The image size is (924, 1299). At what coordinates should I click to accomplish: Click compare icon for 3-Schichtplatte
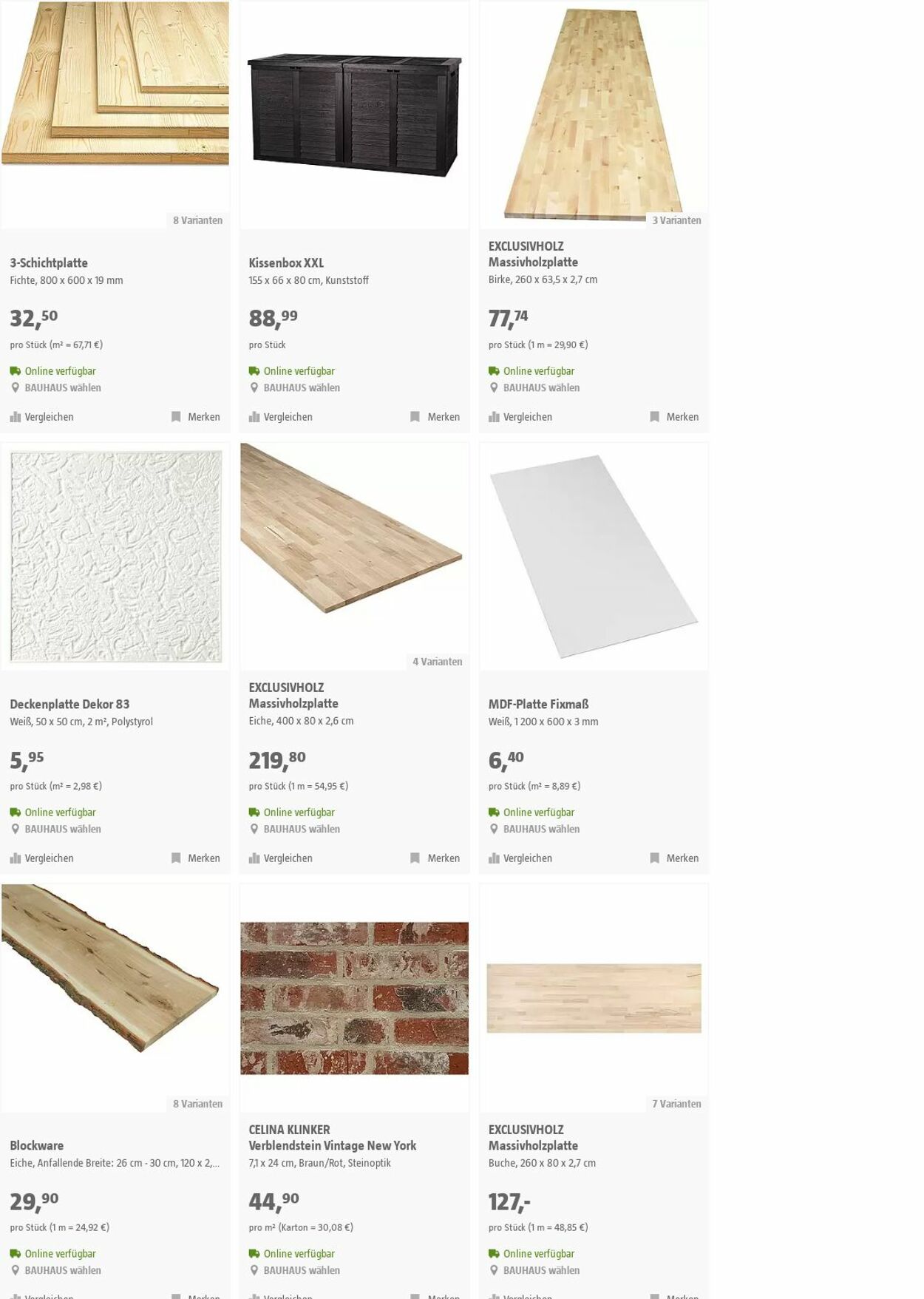coord(16,417)
